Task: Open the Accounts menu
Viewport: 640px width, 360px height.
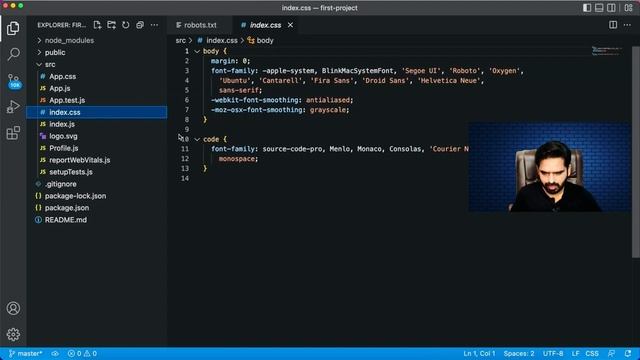Action: click(13, 308)
